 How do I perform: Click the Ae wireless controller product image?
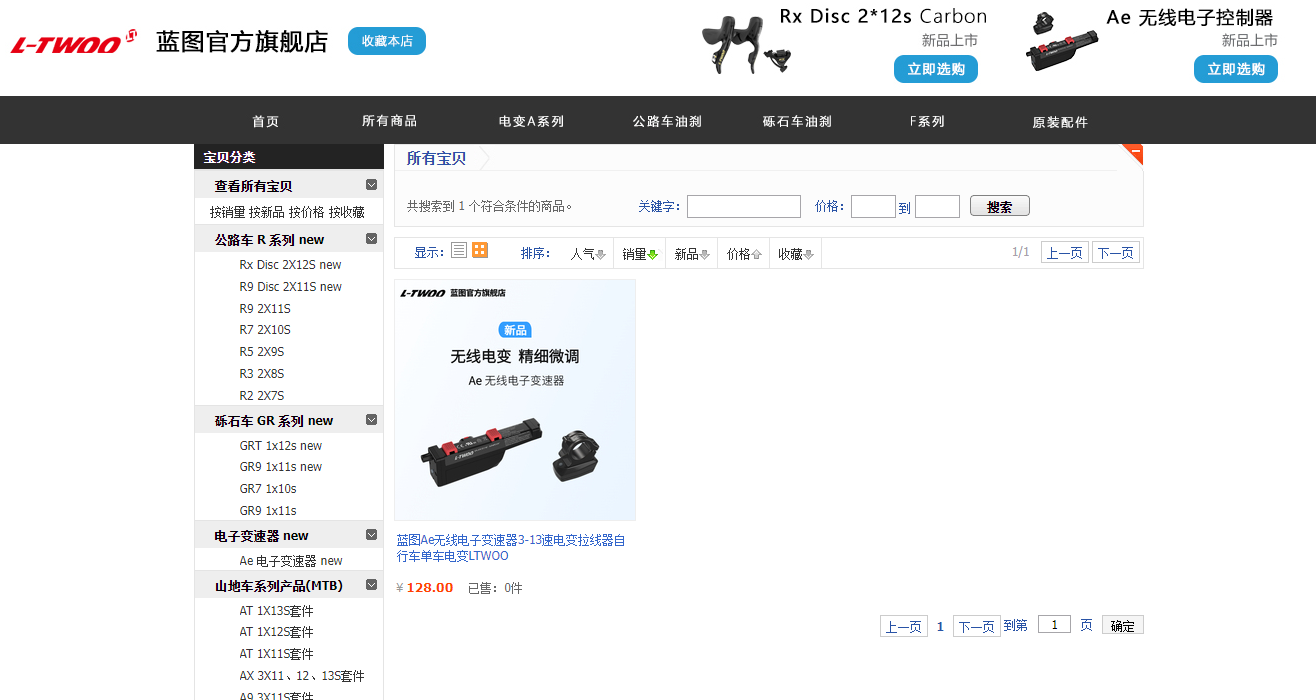(x=1061, y=45)
